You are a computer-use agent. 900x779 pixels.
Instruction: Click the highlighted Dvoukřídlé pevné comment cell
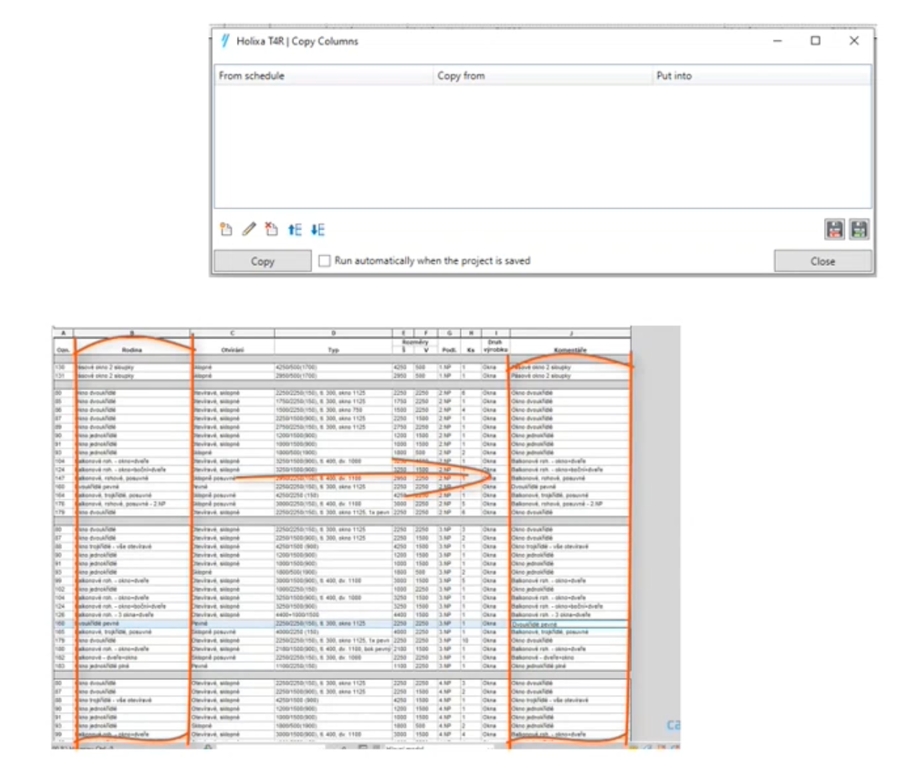pyautogui.click(x=568, y=624)
